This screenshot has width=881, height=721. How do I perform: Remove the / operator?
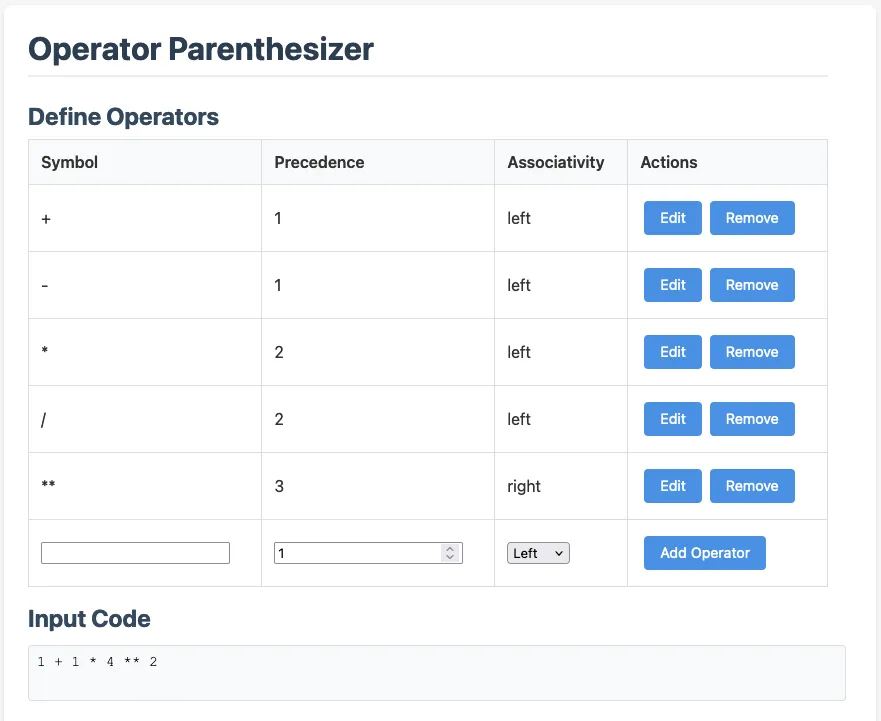coord(752,419)
